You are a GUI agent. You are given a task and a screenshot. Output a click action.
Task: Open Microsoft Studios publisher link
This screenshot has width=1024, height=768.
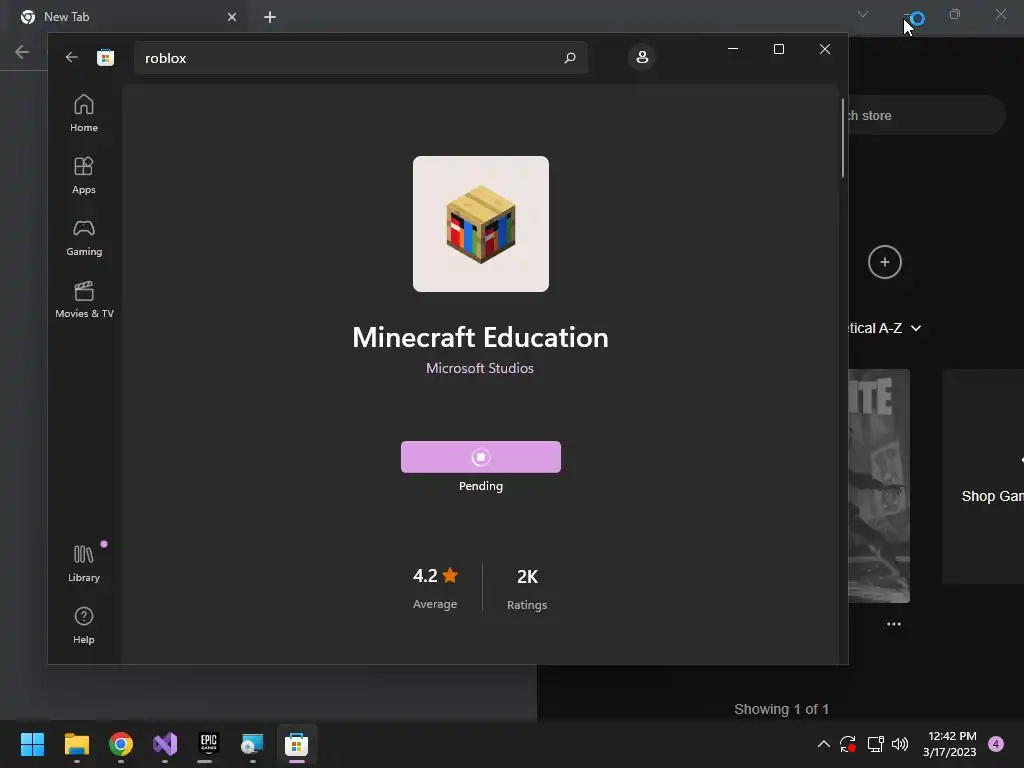click(480, 368)
